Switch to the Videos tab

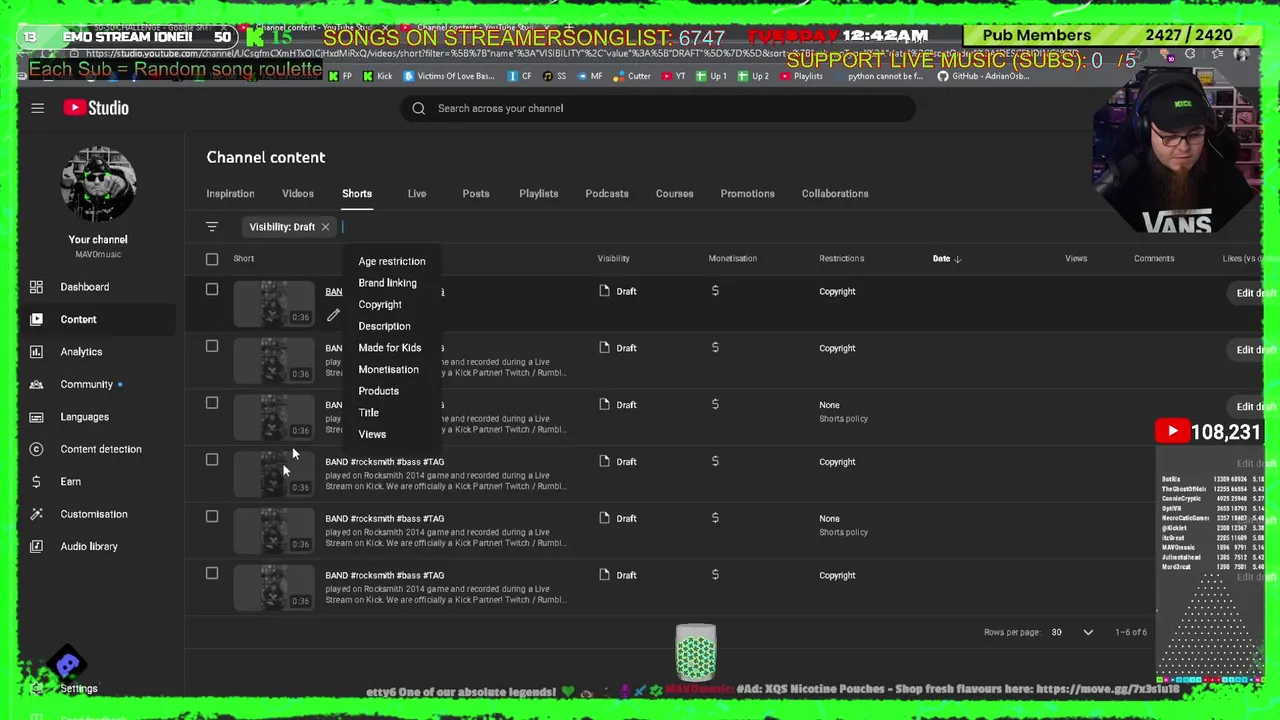point(298,194)
